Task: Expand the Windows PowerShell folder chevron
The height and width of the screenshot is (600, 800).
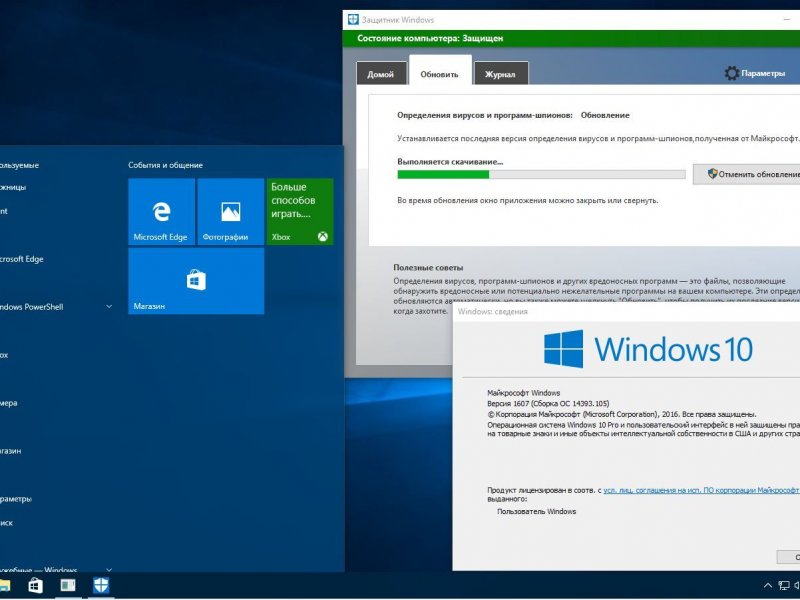Action: point(109,307)
